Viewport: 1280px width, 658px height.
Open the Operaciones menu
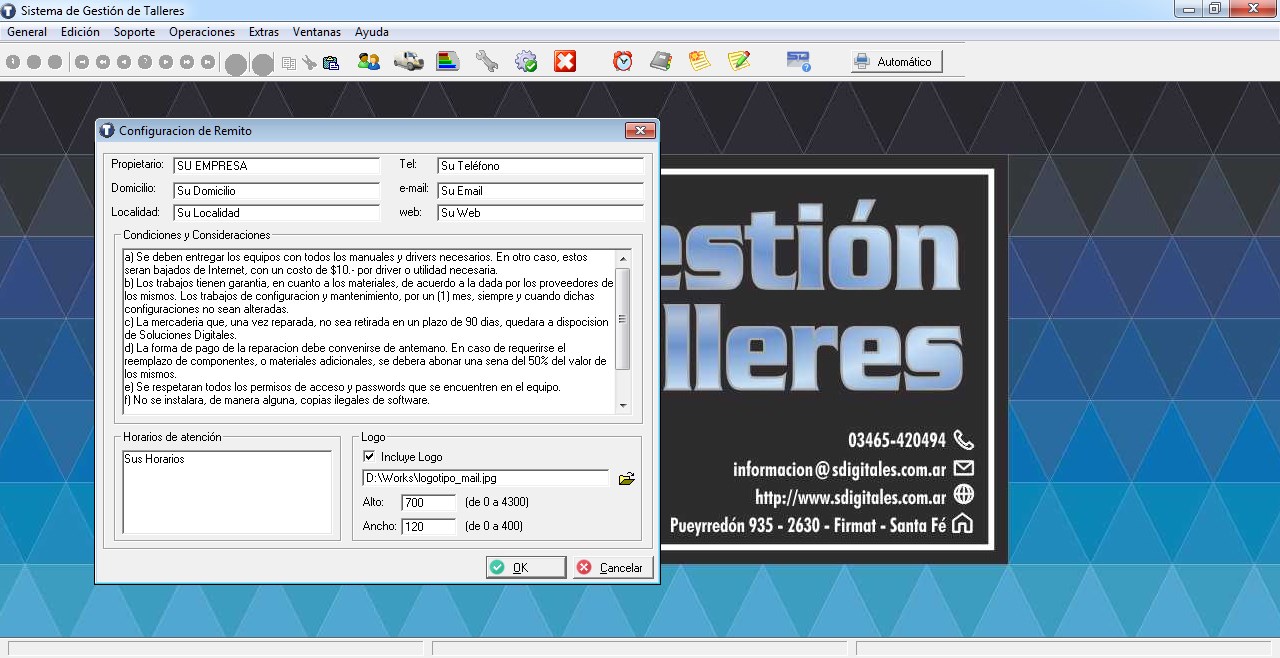(202, 32)
